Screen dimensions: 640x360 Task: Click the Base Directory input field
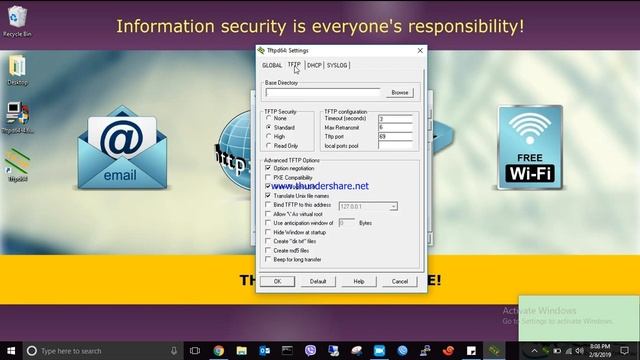point(323,93)
